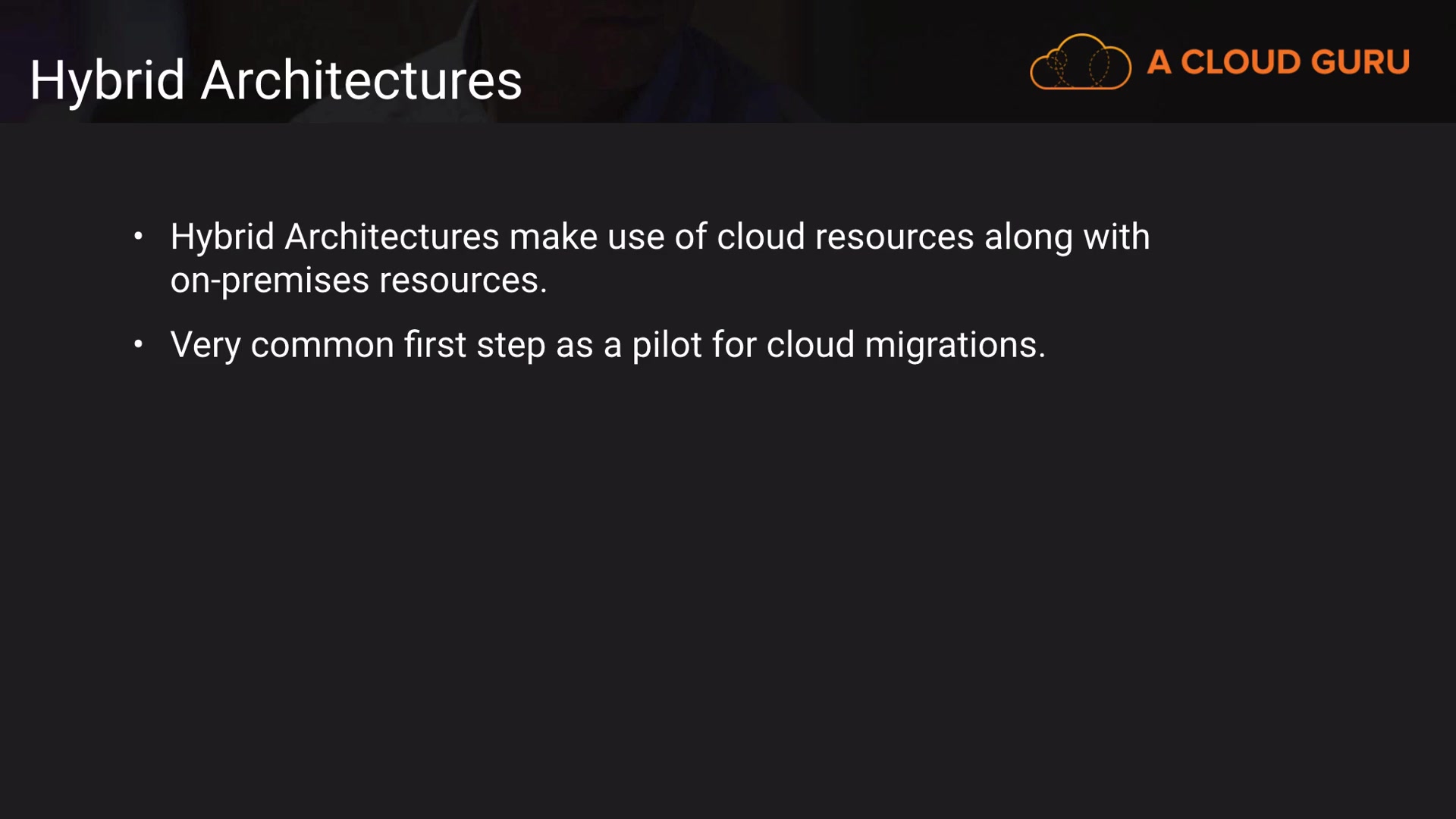Click the word "on-premises" in the first bullet
The height and width of the screenshot is (819, 1456).
tap(269, 281)
